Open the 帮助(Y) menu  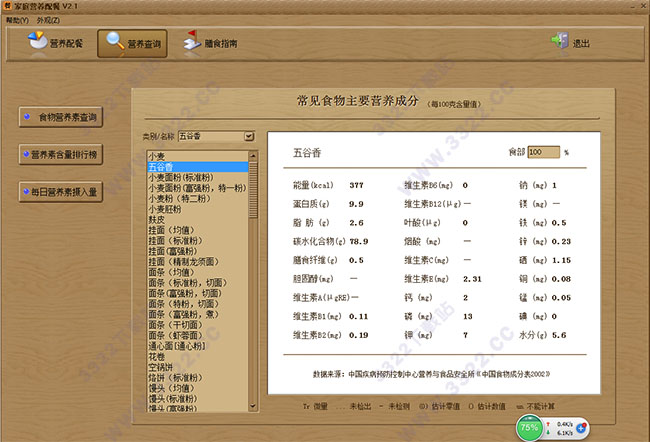17,20
